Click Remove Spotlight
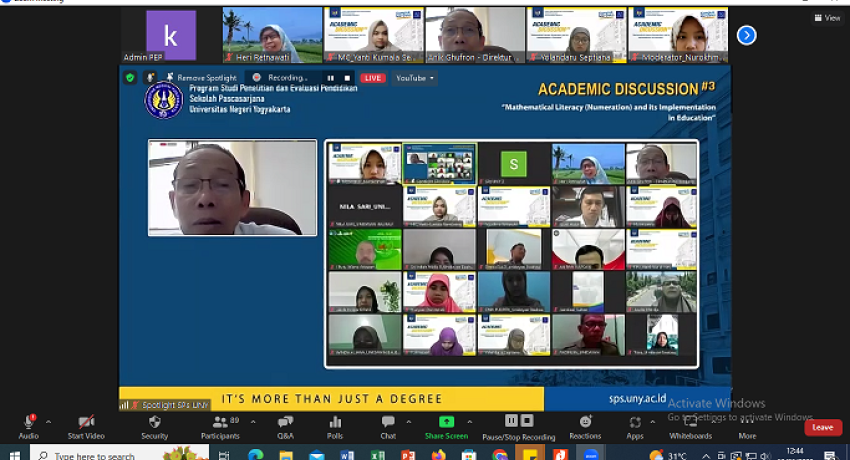 tap(202, 77)
